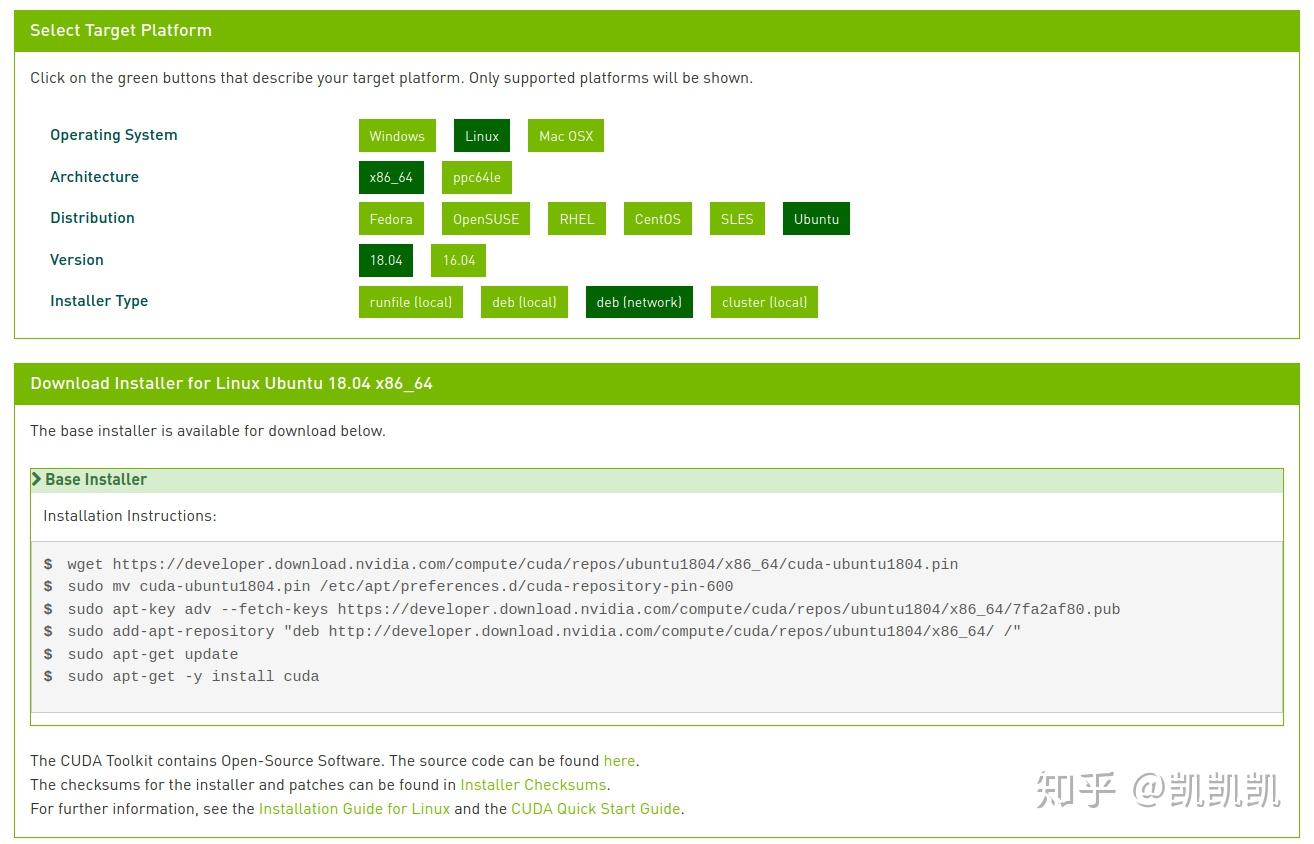The height and width of the screenshot is (844, 1314).
Task: Pick version 18.04
Action: 386,260
